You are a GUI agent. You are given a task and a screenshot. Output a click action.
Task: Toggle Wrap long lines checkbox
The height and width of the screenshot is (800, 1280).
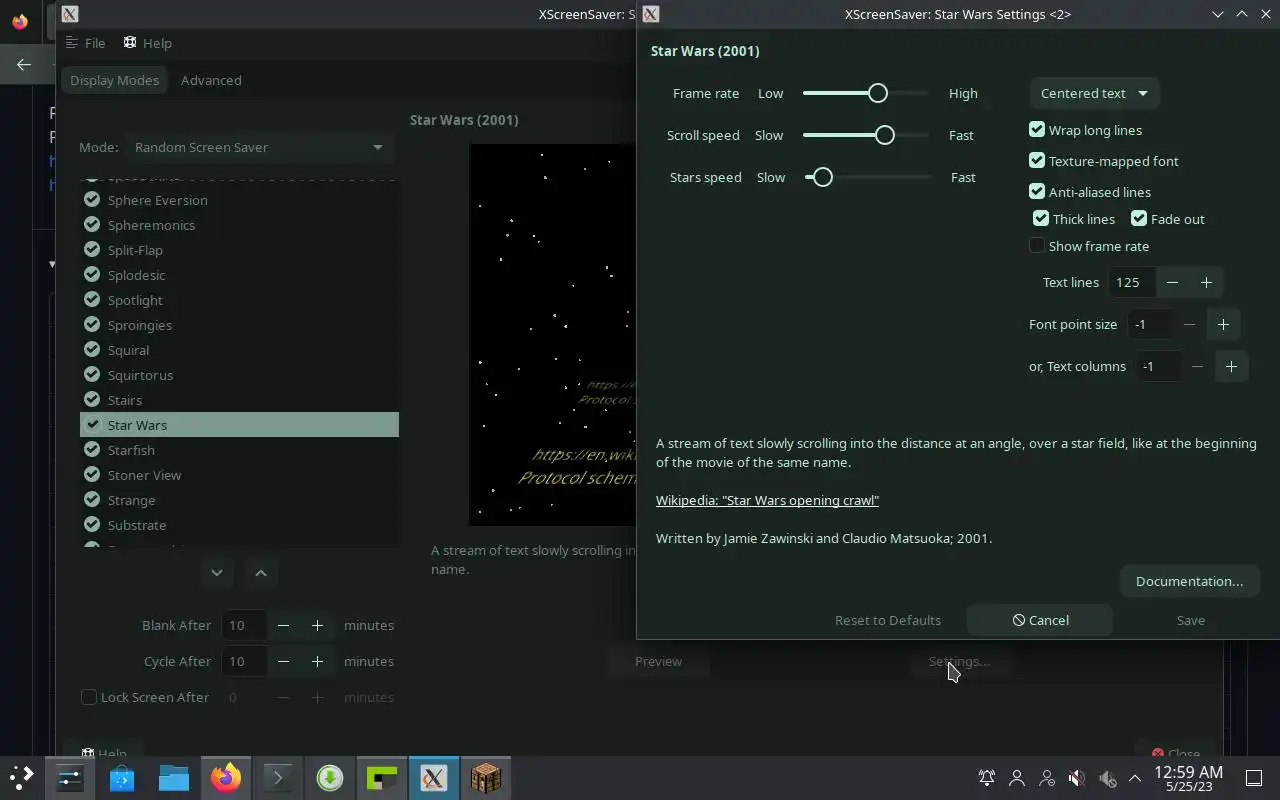point(1037,129)
